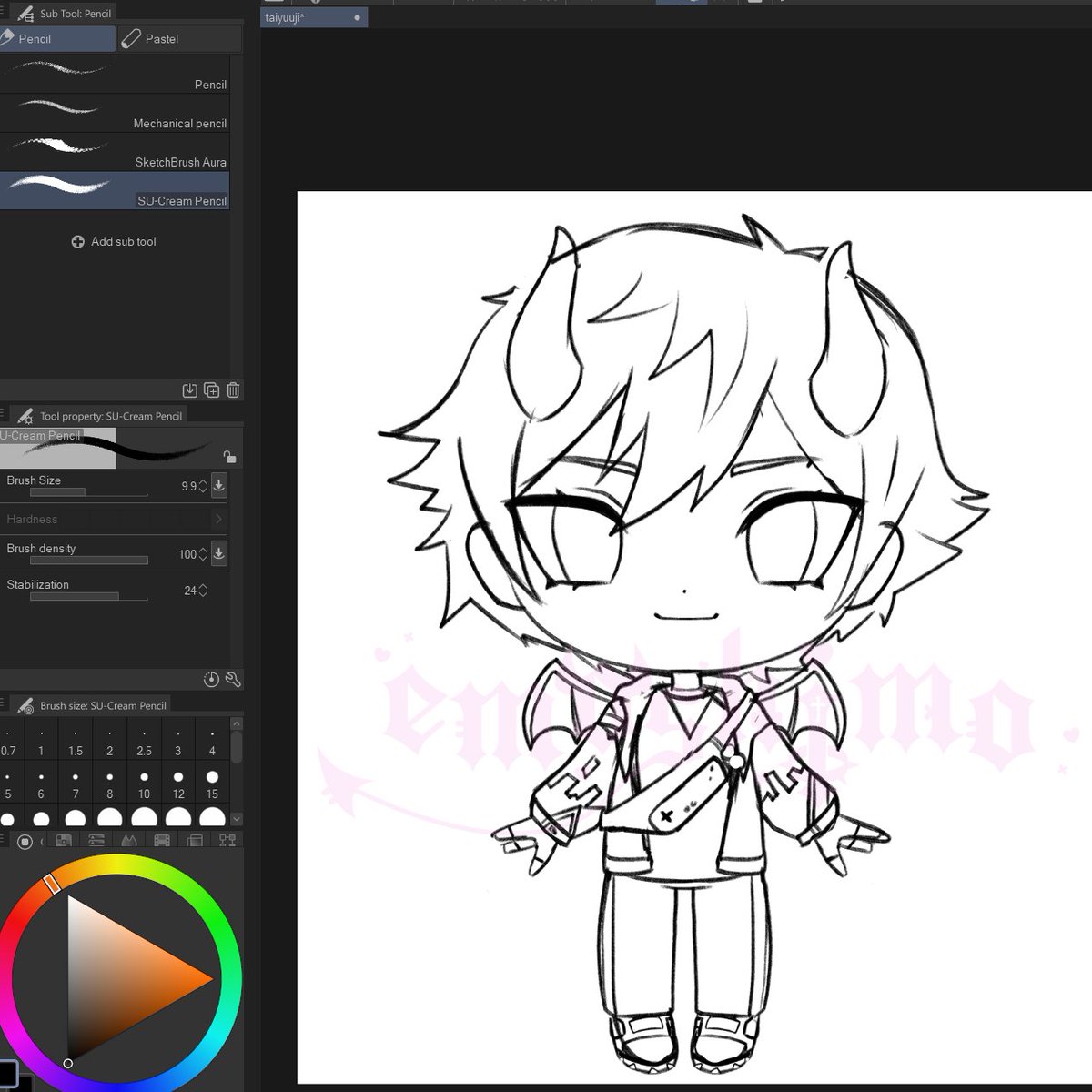Screen dimensions: 1092x1092
Task: Select the Pencil tool group tab
Action: pos(57,38)
